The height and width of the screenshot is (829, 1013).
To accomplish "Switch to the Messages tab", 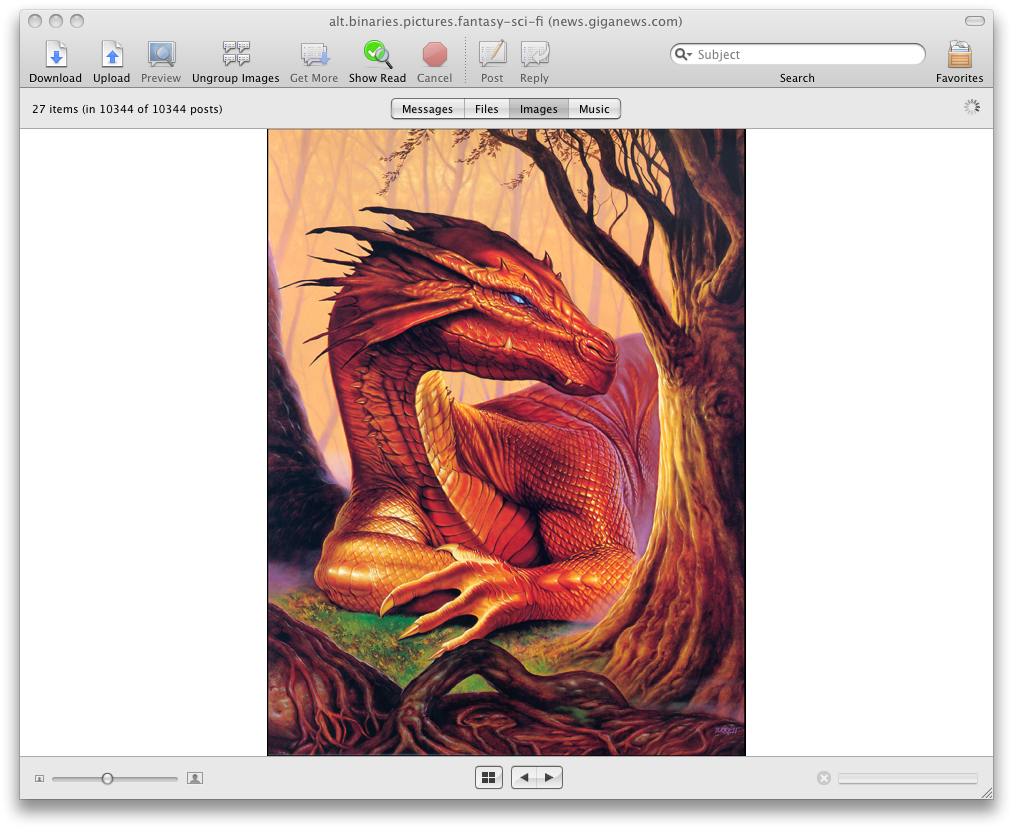I will pyautogui.click(x=428, y=109).
